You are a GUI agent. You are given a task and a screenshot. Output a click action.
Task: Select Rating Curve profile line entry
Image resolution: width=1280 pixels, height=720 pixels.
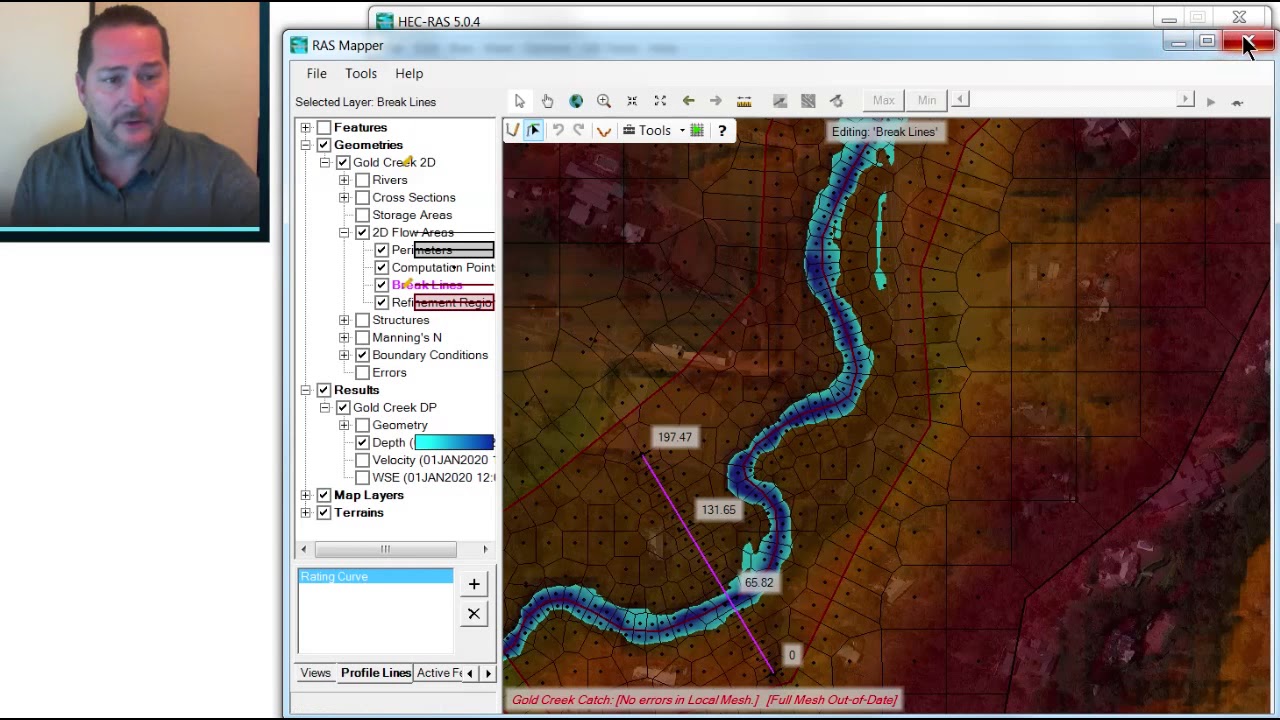coord(375,576)
